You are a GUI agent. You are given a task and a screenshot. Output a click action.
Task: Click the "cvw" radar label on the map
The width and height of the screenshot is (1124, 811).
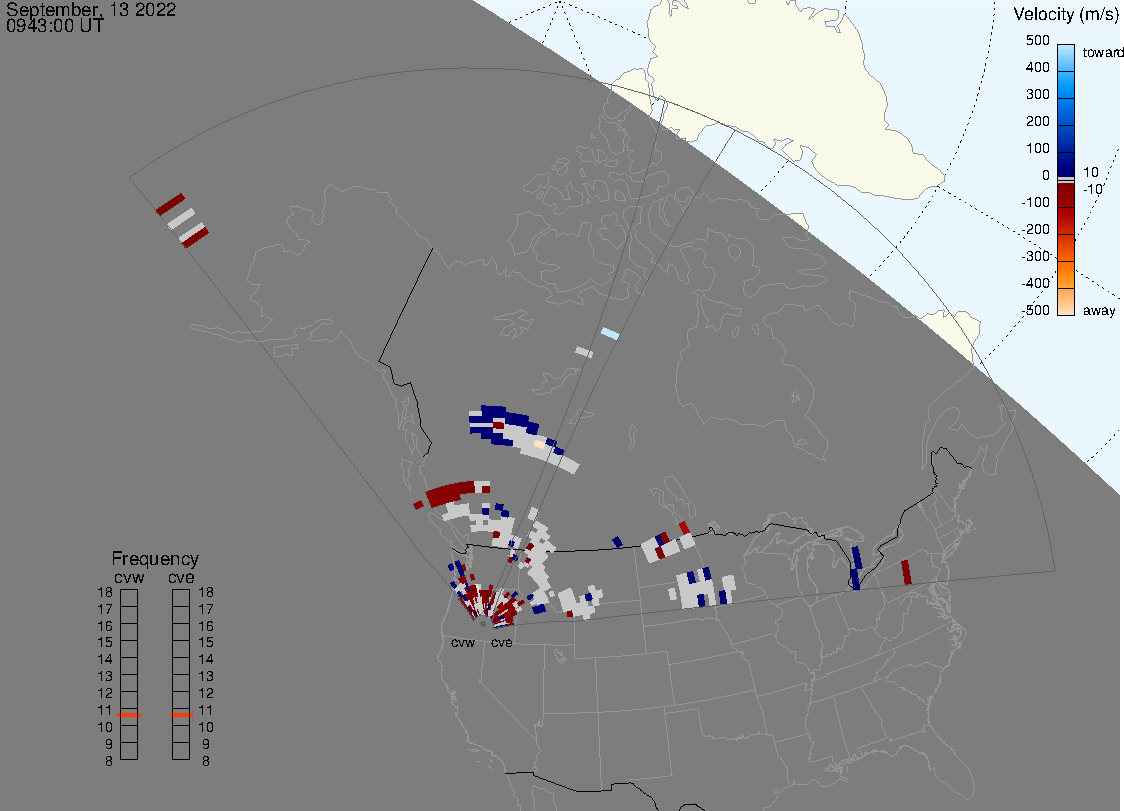463,643
